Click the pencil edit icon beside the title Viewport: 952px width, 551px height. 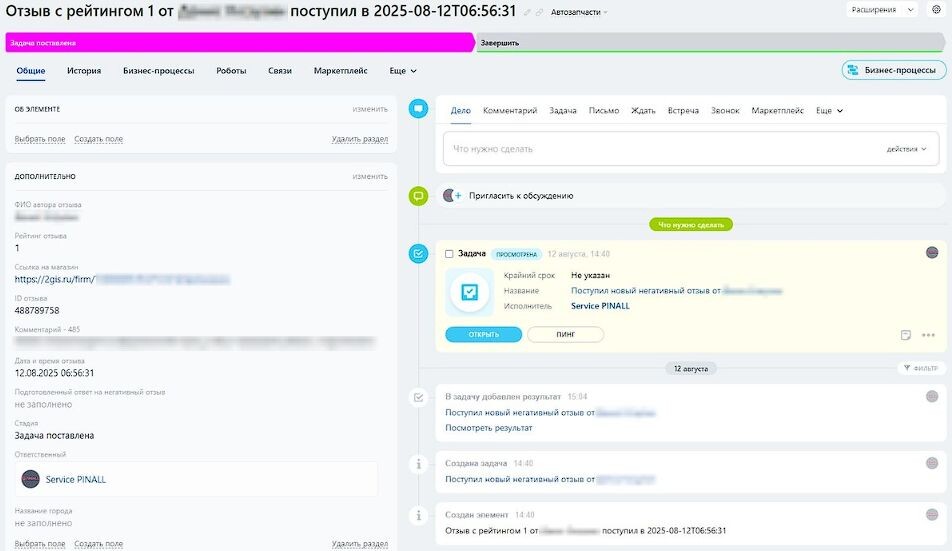click(528, 12)
